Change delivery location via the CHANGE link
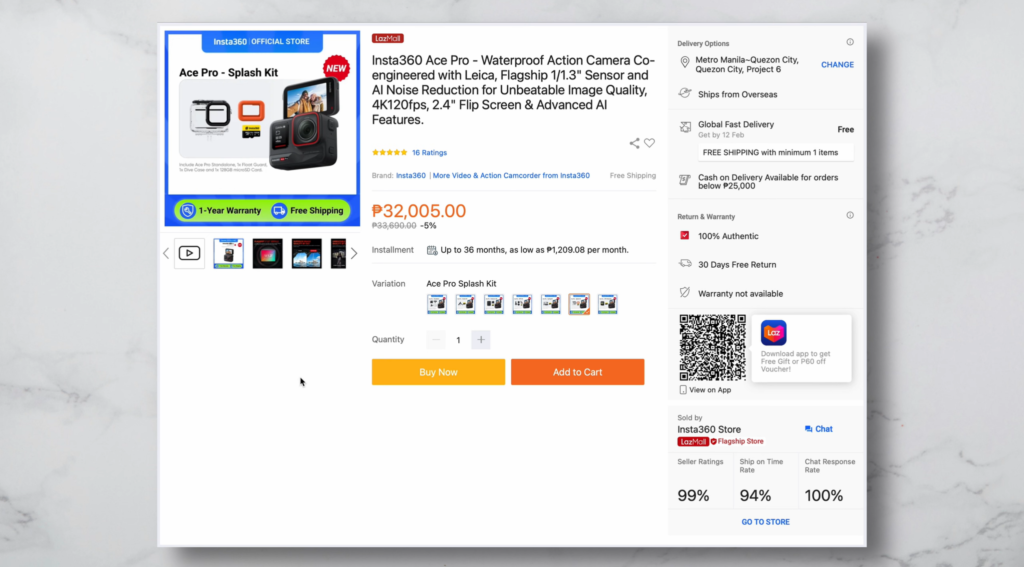Viewport: 1024px width, 567px height. point(837,65)
